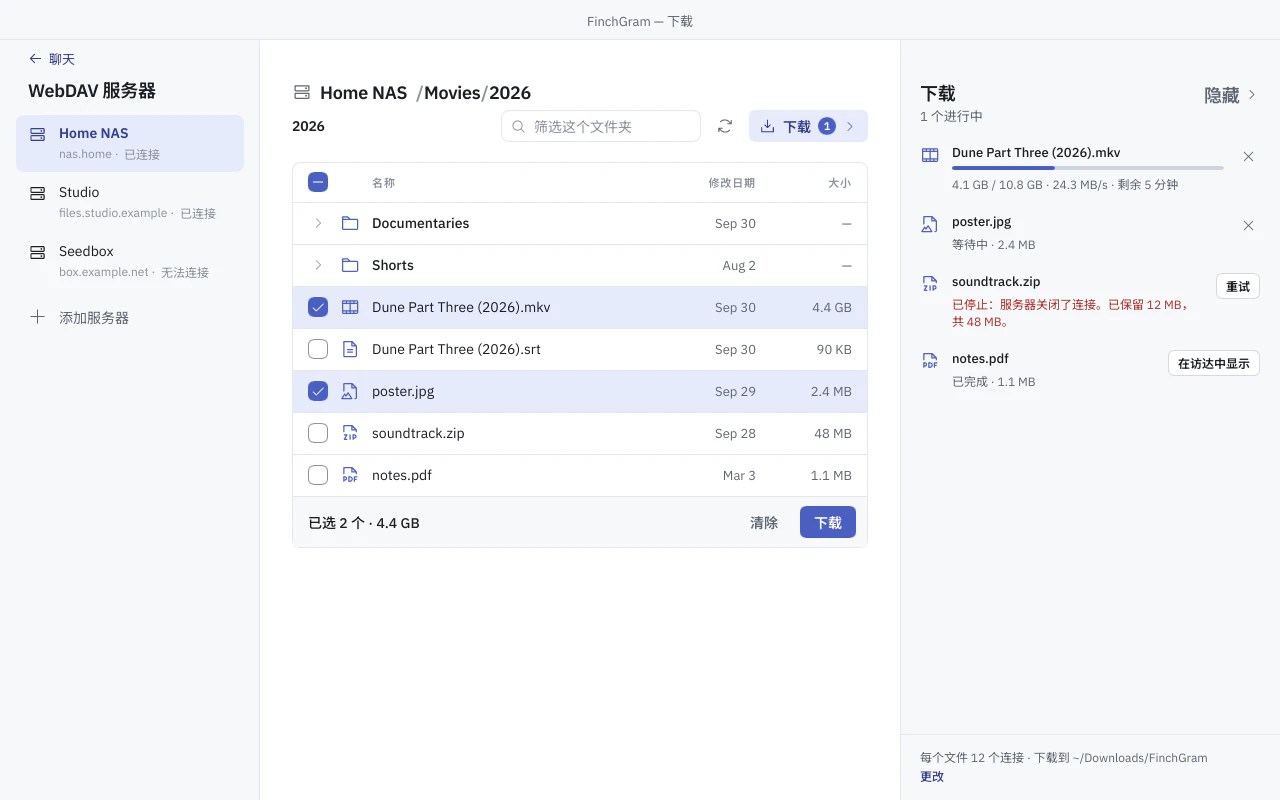The image size is (1280, 800).
Task: Expand the Shorts folder
Action: pos(318,265)
